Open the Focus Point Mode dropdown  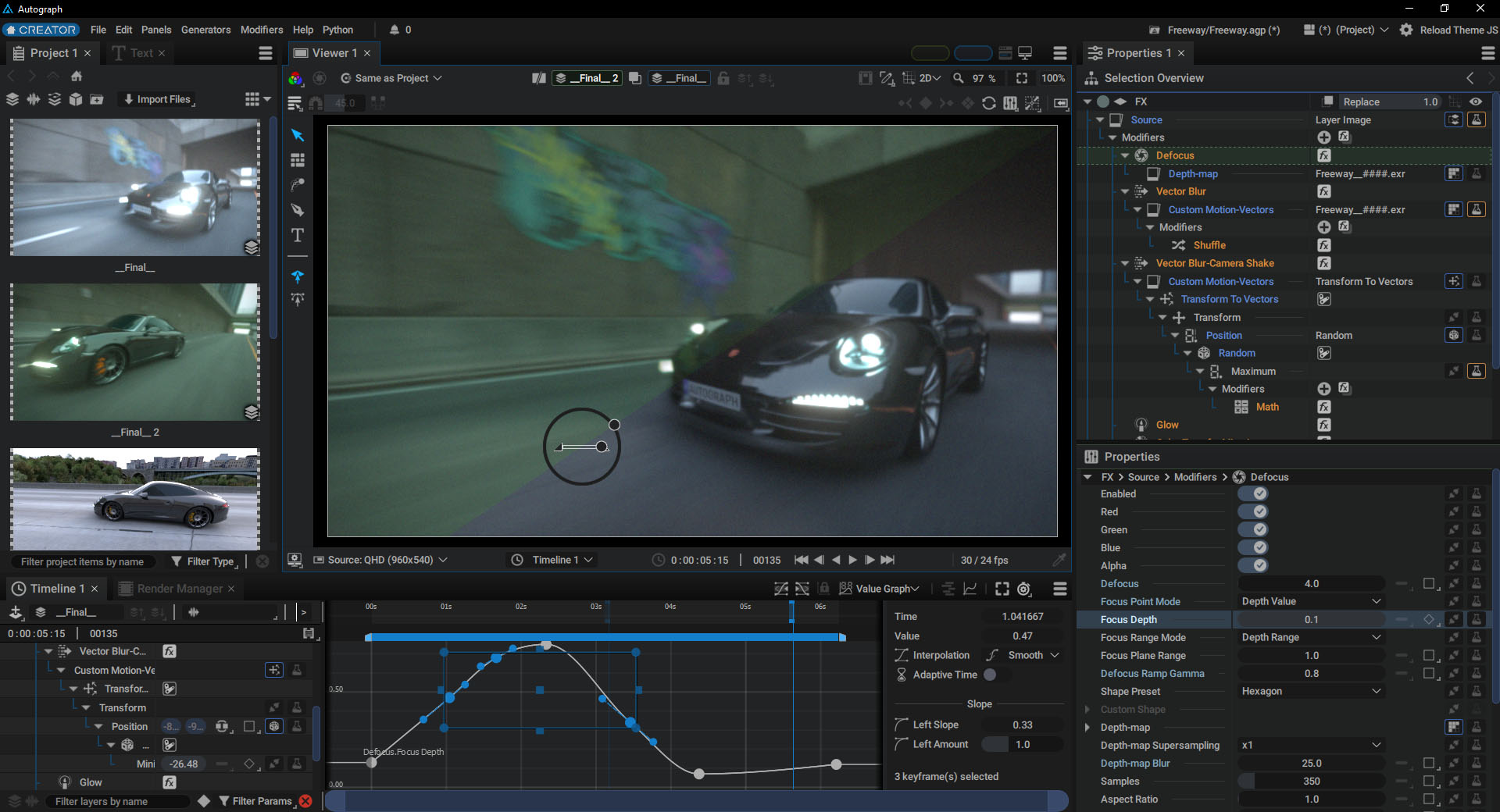1311,601
